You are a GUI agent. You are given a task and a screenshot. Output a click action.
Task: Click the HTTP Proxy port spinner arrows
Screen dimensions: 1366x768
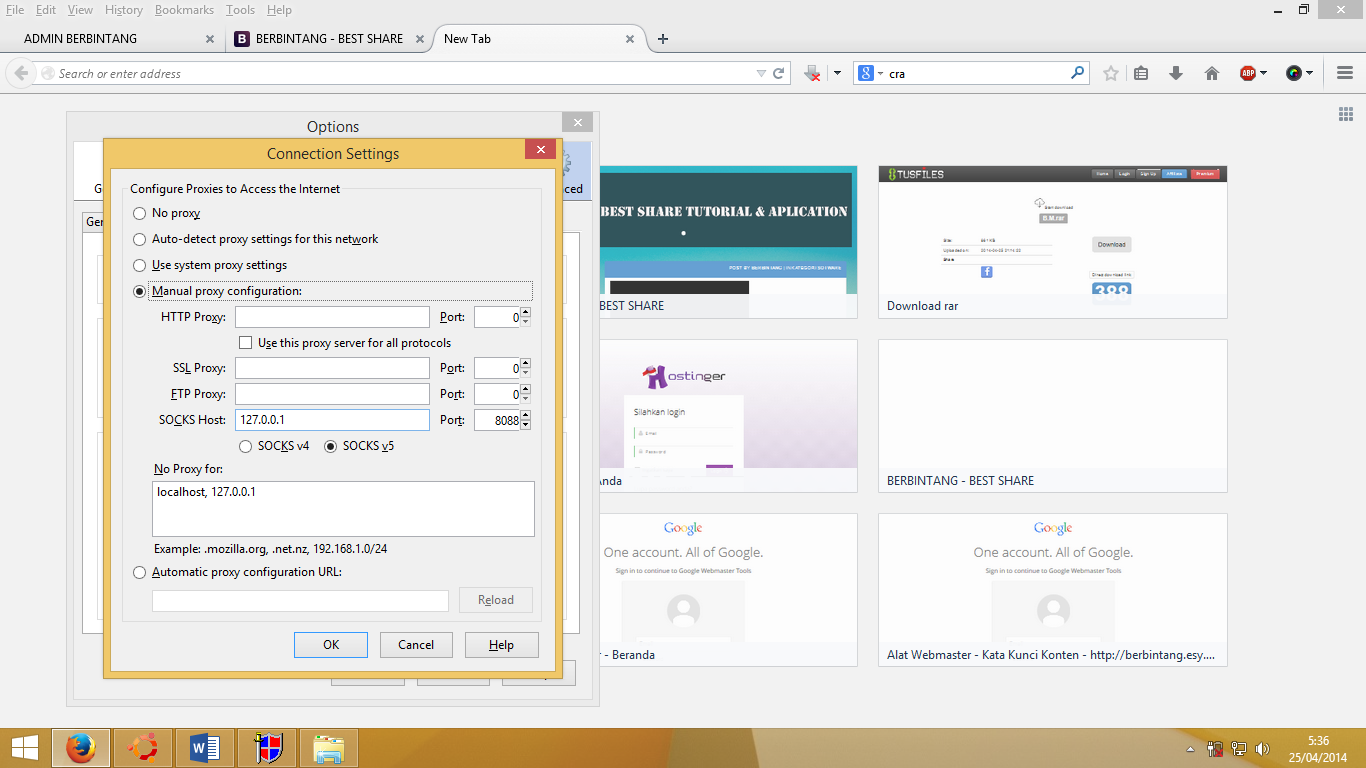(525, 317)
